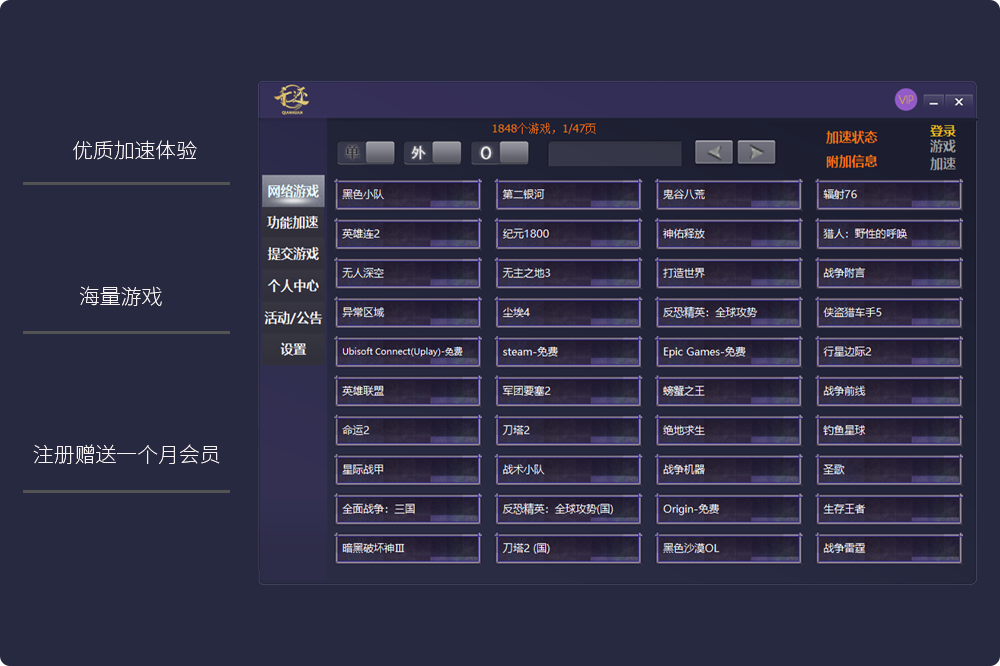The image size is (1000, 666).
Task: Select the 绝地求生 game button
Action: [x=728, y=430]
